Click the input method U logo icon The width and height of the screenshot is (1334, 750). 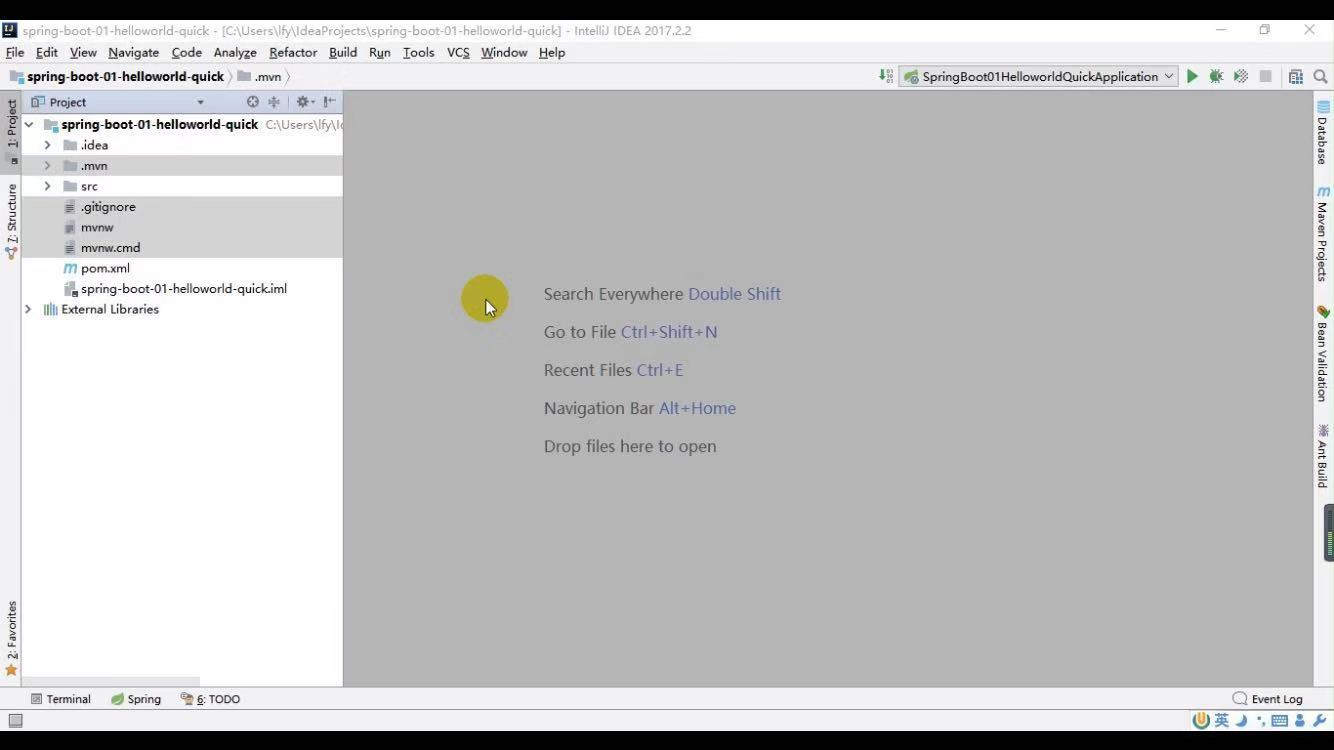point(1202,720)
